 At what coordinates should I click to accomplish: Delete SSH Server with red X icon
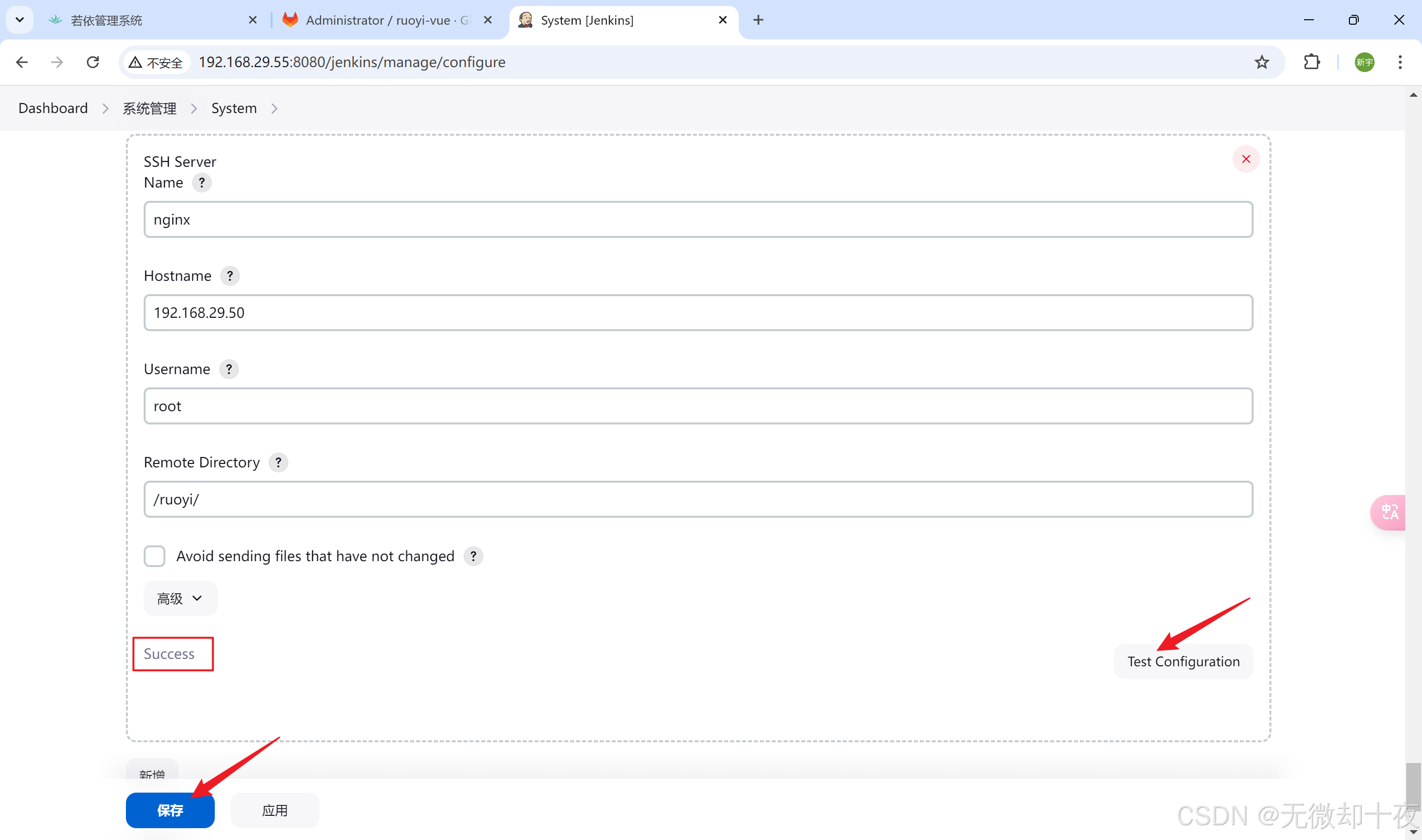click(x=1245, y=159)
